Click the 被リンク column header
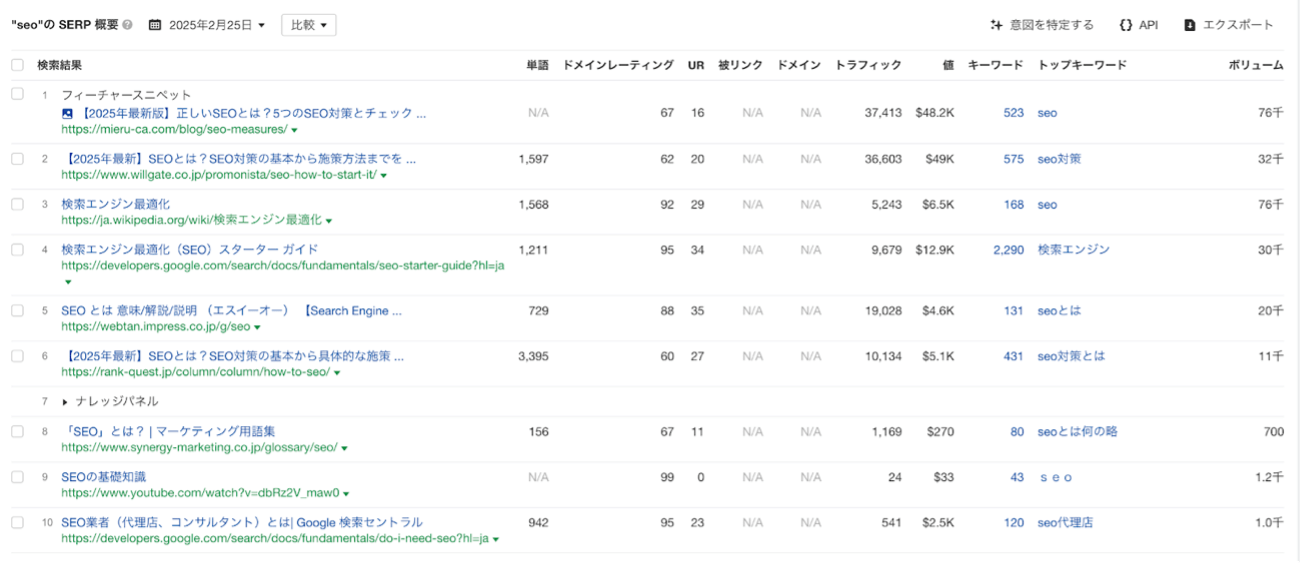The image size is (1304, 565). pos(740,65)
